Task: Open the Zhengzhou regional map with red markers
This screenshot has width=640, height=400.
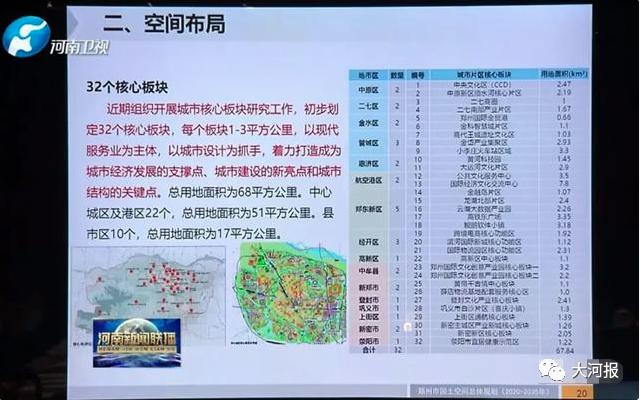Action: pos(148,296)
